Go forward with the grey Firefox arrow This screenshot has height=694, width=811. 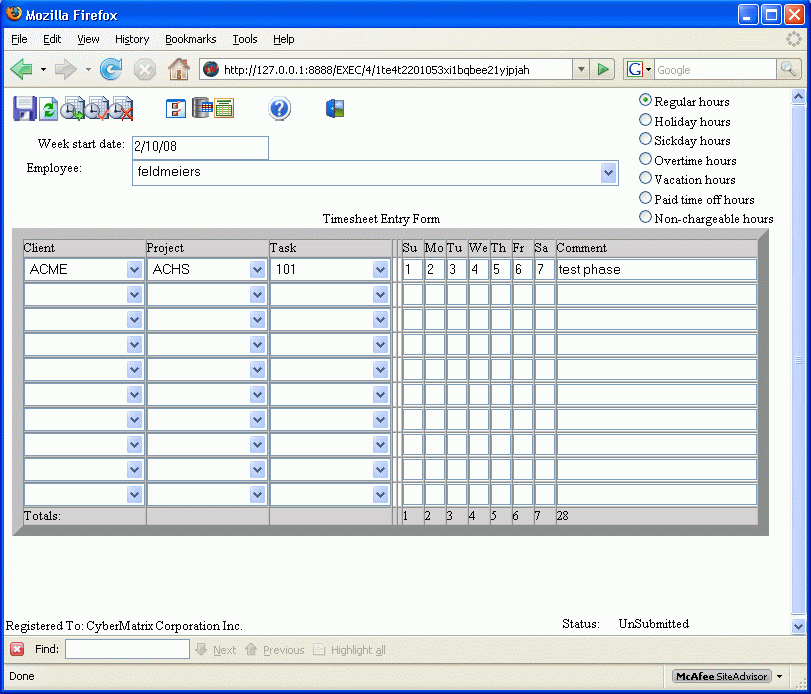click(66, 69)
